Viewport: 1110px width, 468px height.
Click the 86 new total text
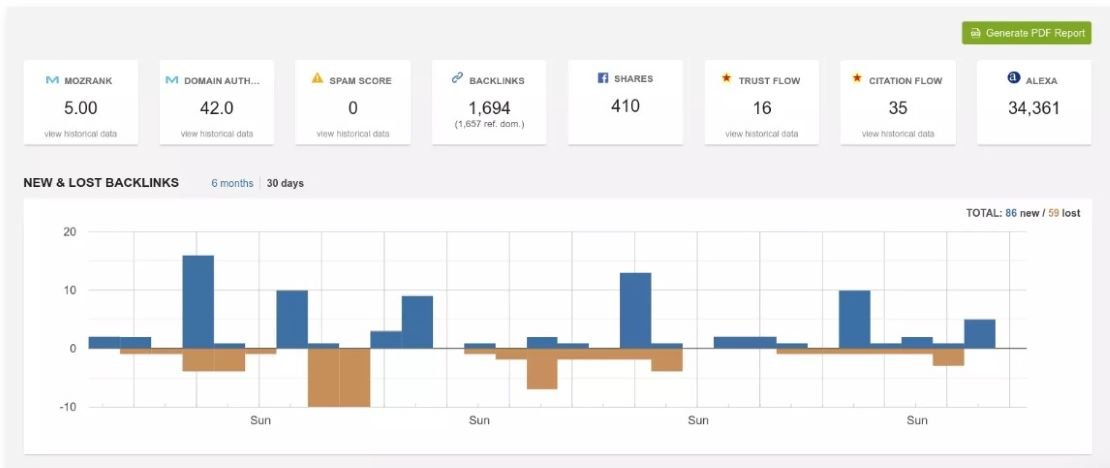[1022, 212]
